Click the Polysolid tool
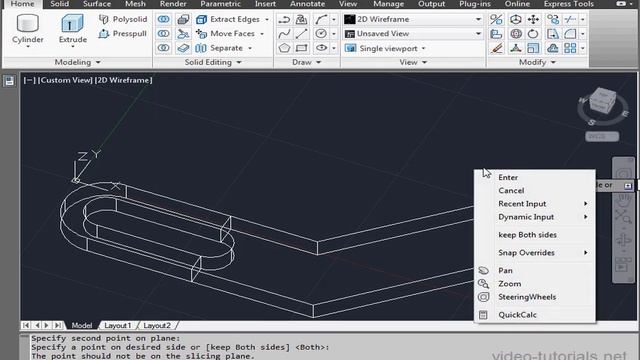640x360 pixels. (123, 19)
